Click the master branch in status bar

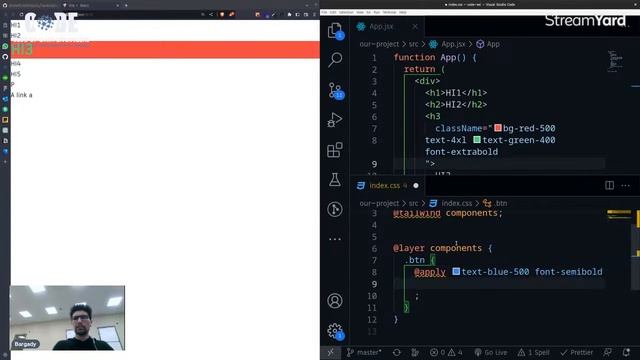pyautogui.click(x=364, y=352)
